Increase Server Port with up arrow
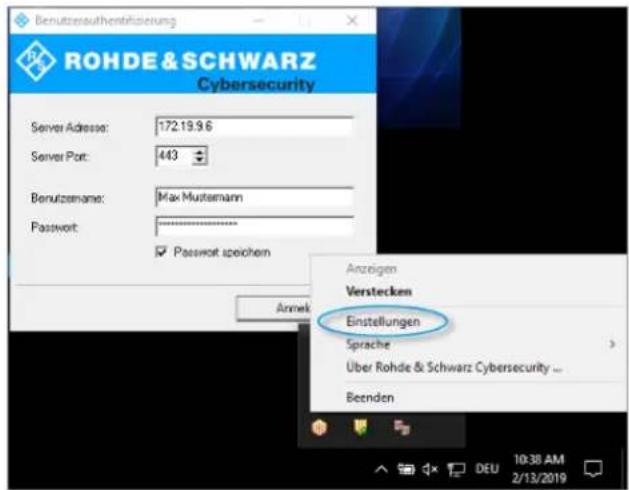Viewport: 629px width, 490px height. tap(199, 152)
